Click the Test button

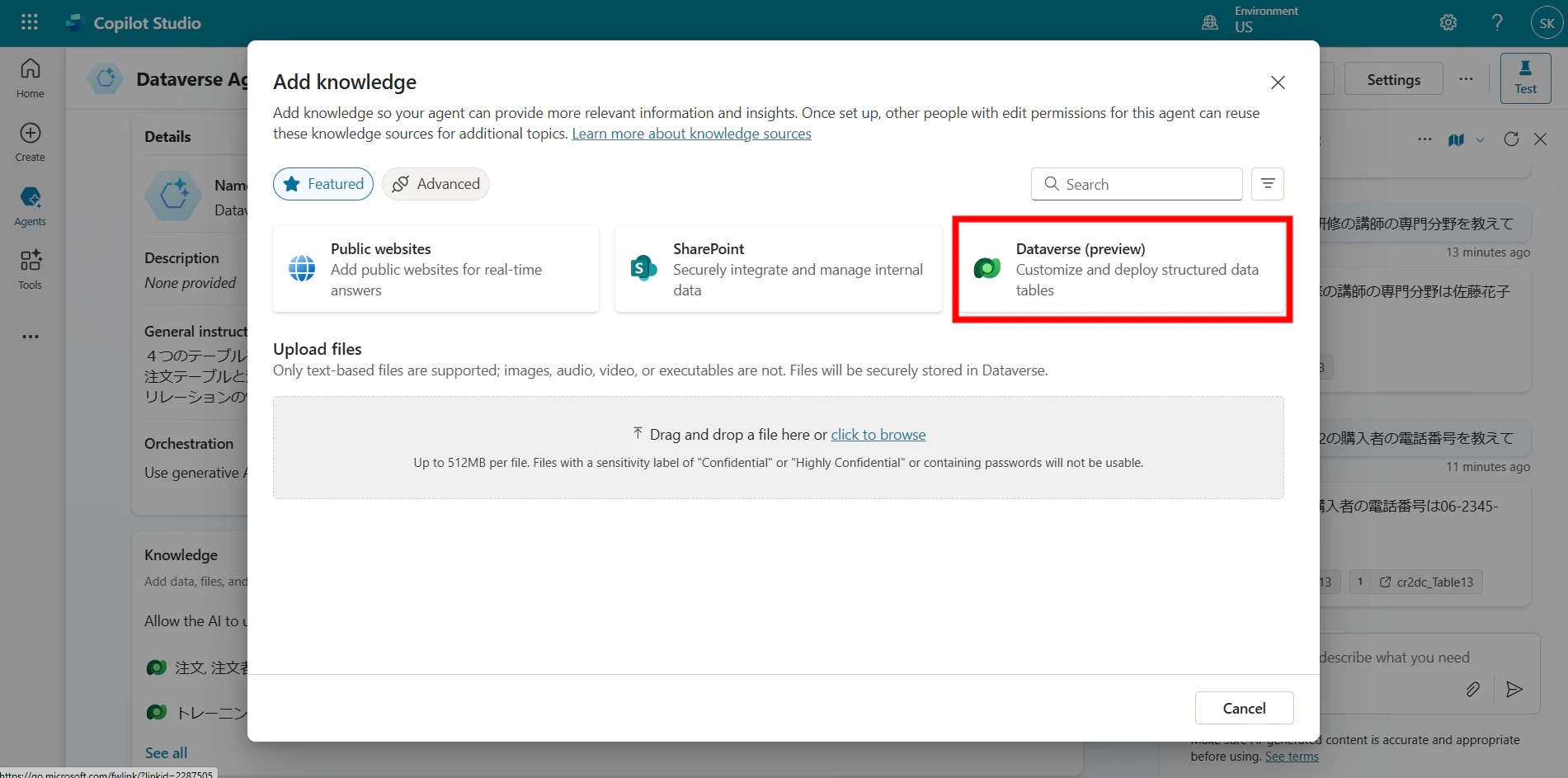(x=1525, y=78)
